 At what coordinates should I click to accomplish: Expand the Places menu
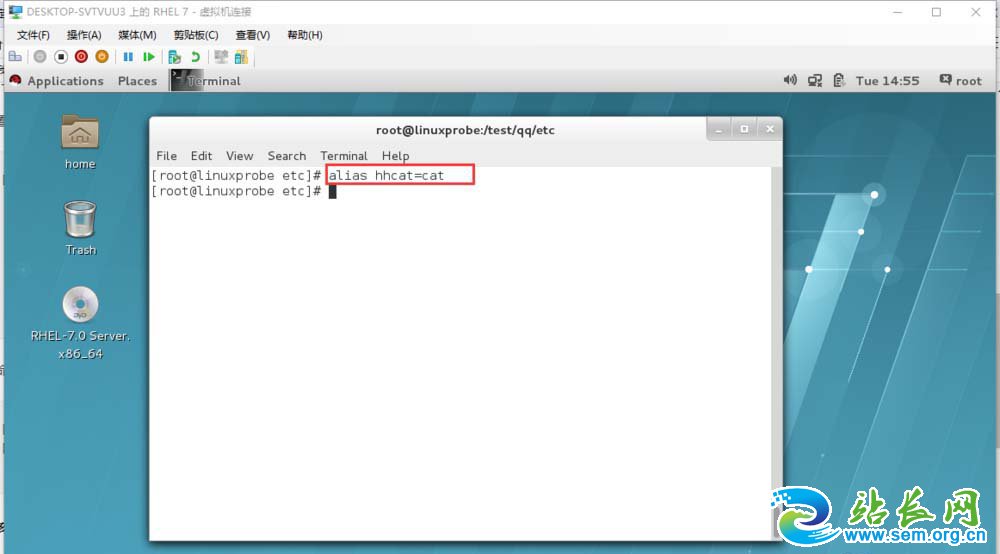(x=137, y=81)
